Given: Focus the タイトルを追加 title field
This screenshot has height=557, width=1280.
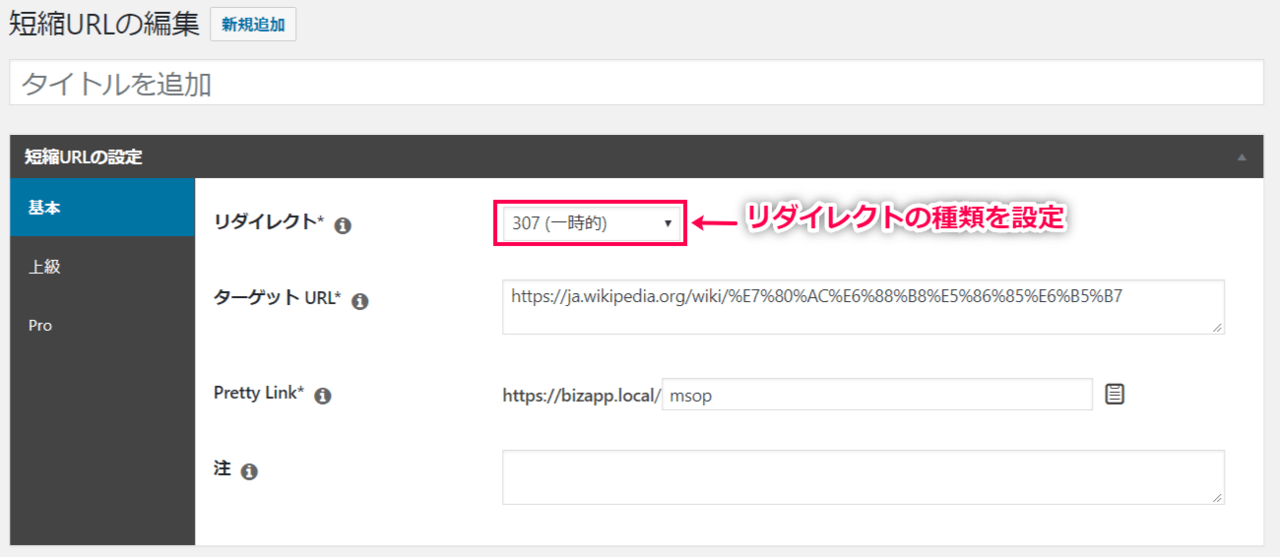Looking at the screenshot, I should 636,83.
